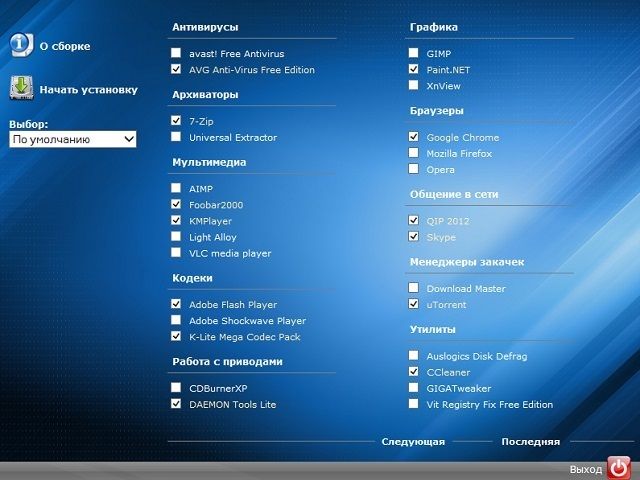The image size is (640, 480).
Task: Click the Общение в сети heading
Action: (454, 195)
